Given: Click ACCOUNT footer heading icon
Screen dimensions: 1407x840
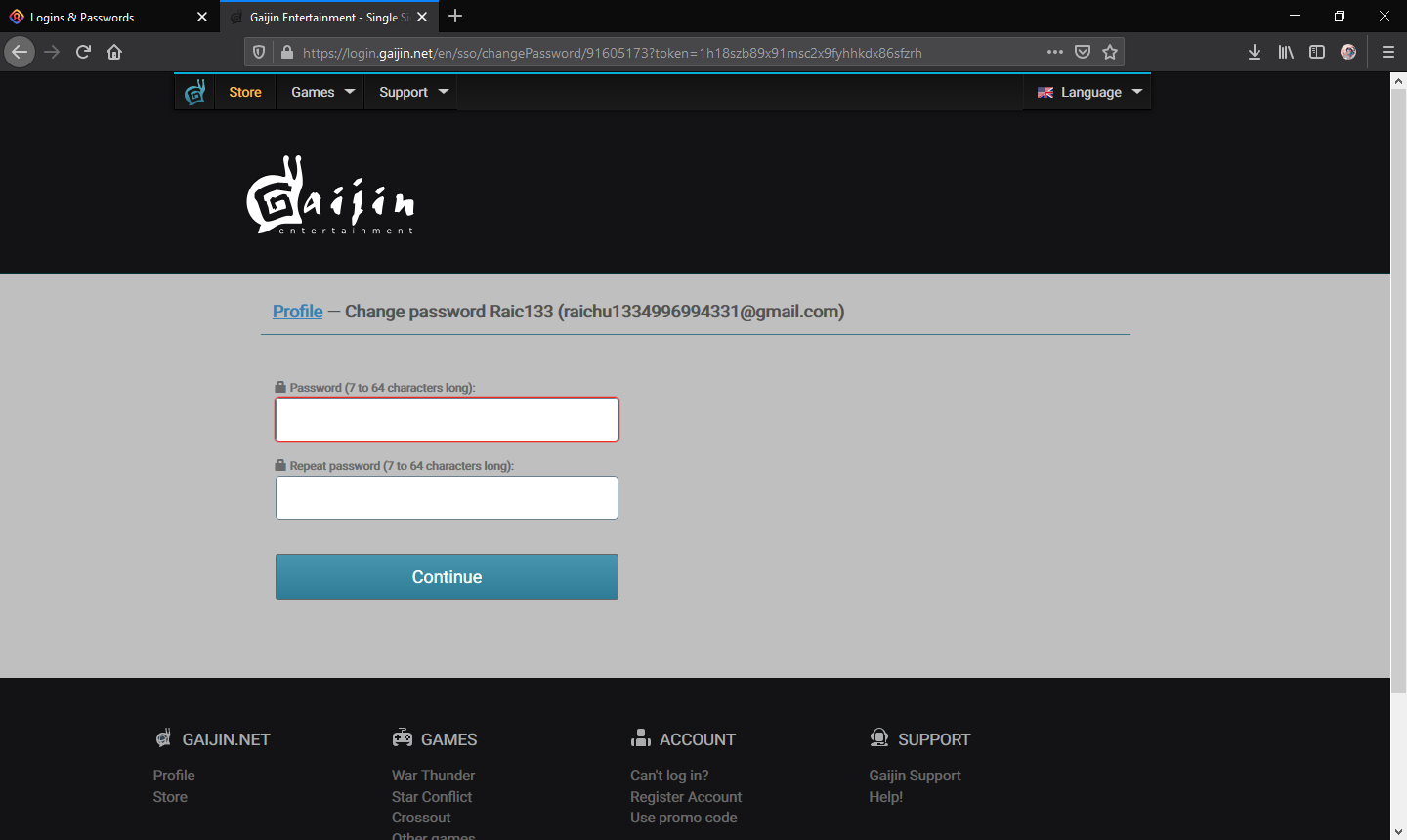Looking at the screenshot, I should (641, 737).
